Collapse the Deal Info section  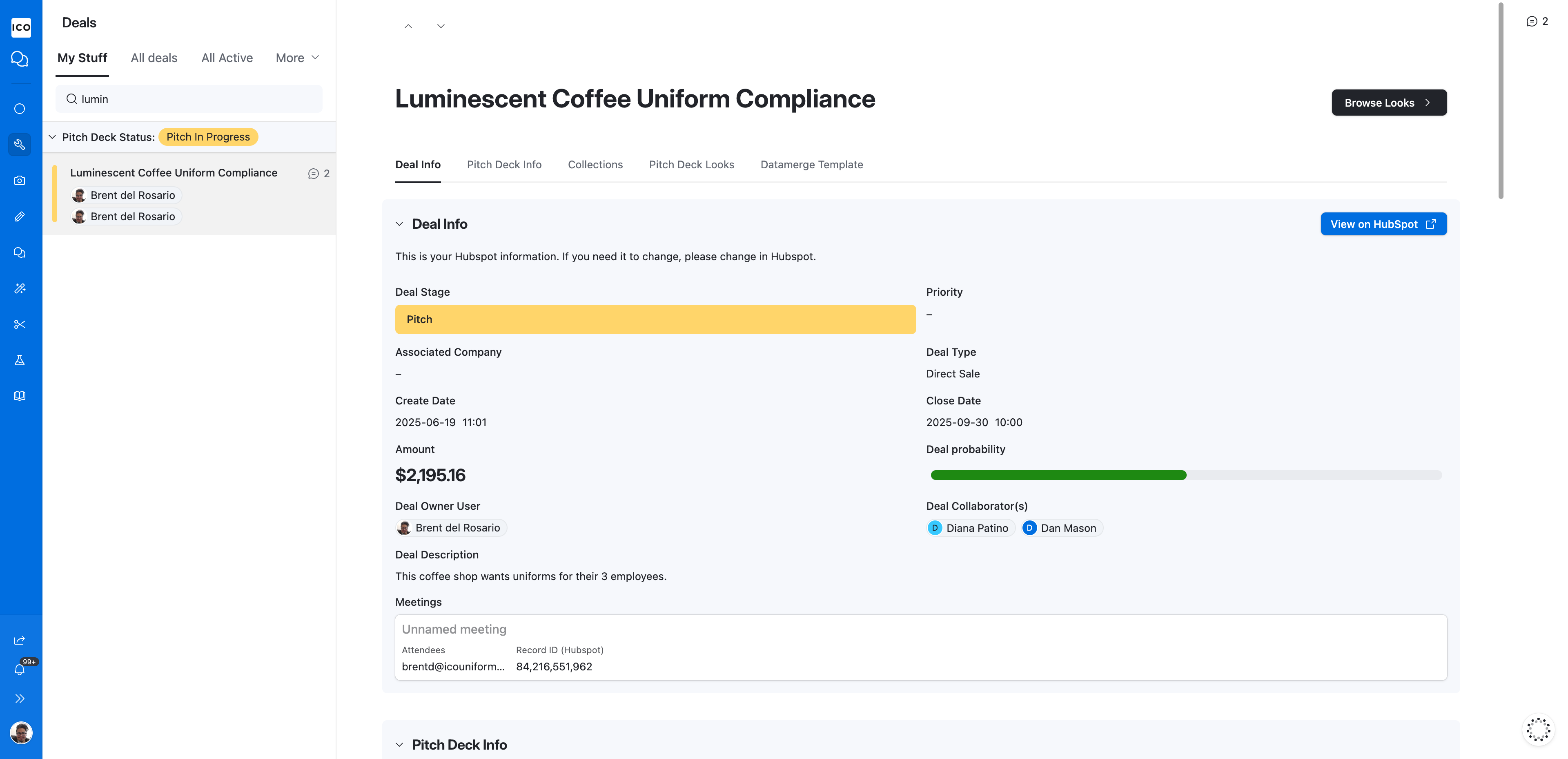point(399,224)
